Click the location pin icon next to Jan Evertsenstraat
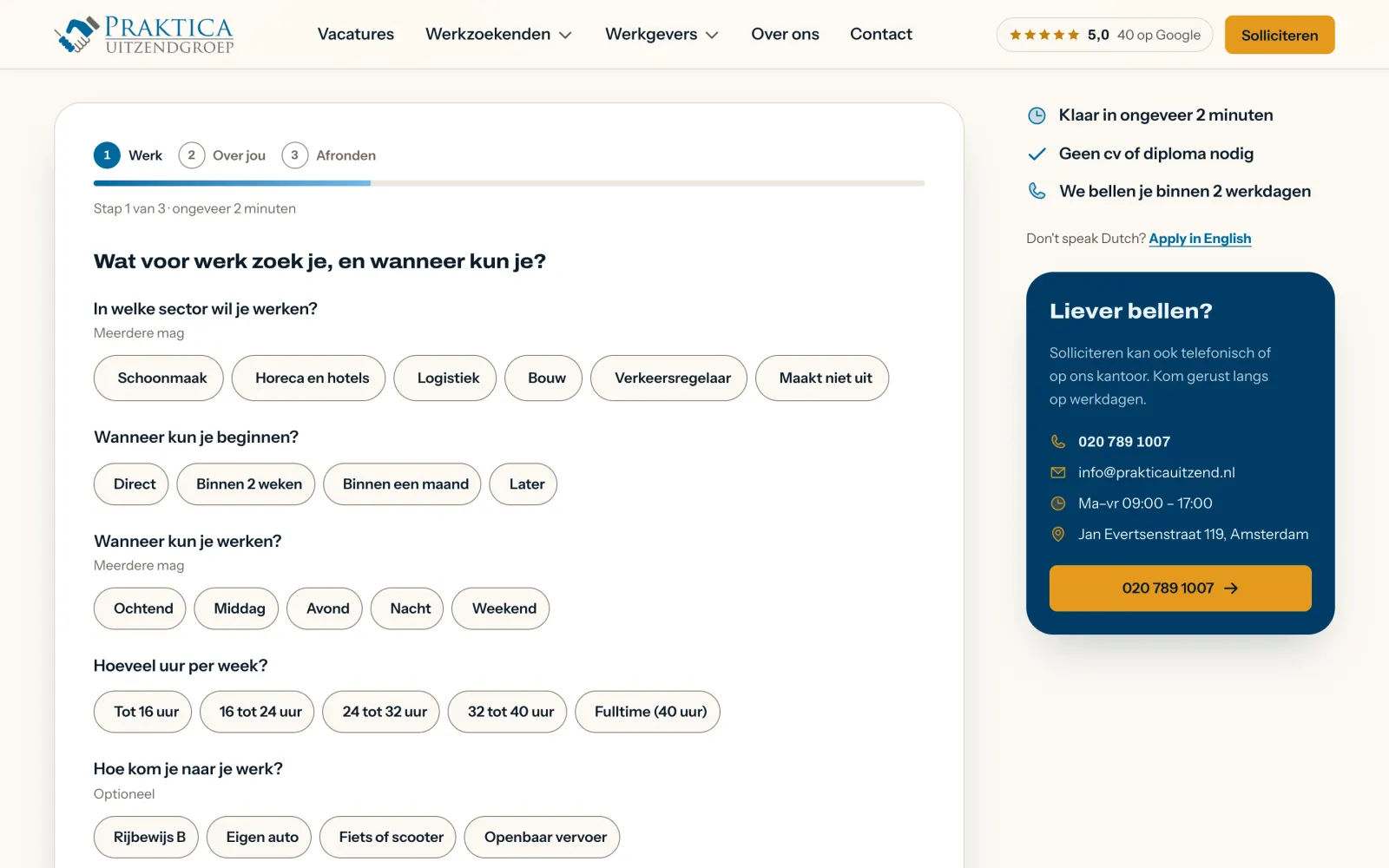This screenshot has width=1389, height=868. (1058, 535)
